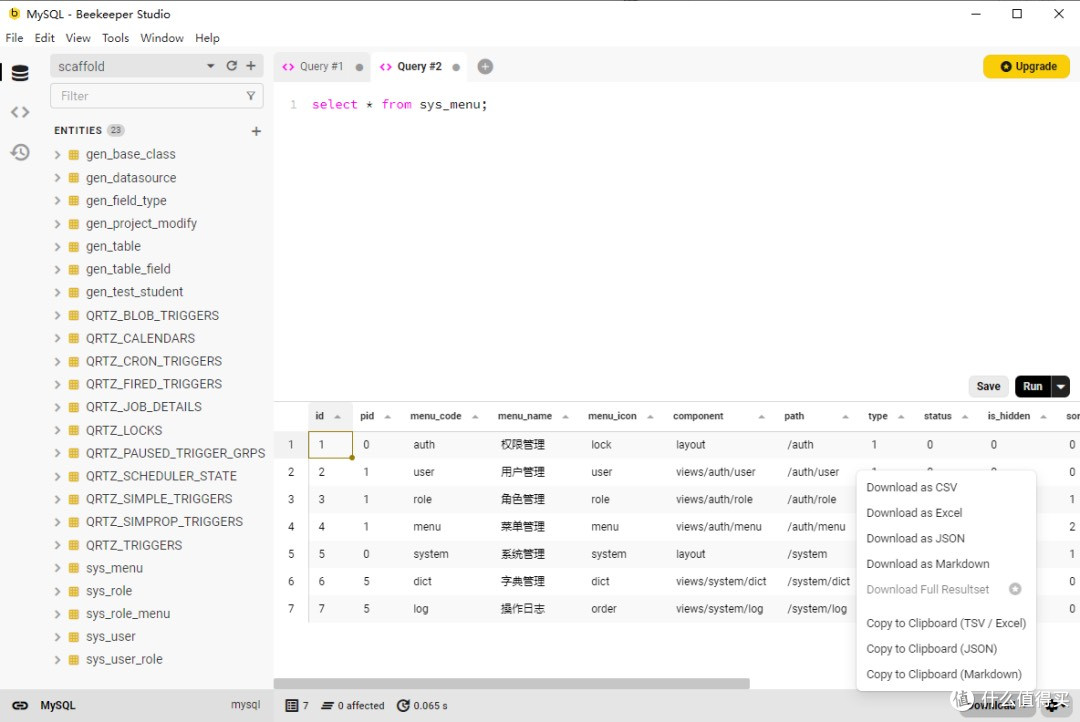
Task: Open the Tools menu
Action: point(115,38)
